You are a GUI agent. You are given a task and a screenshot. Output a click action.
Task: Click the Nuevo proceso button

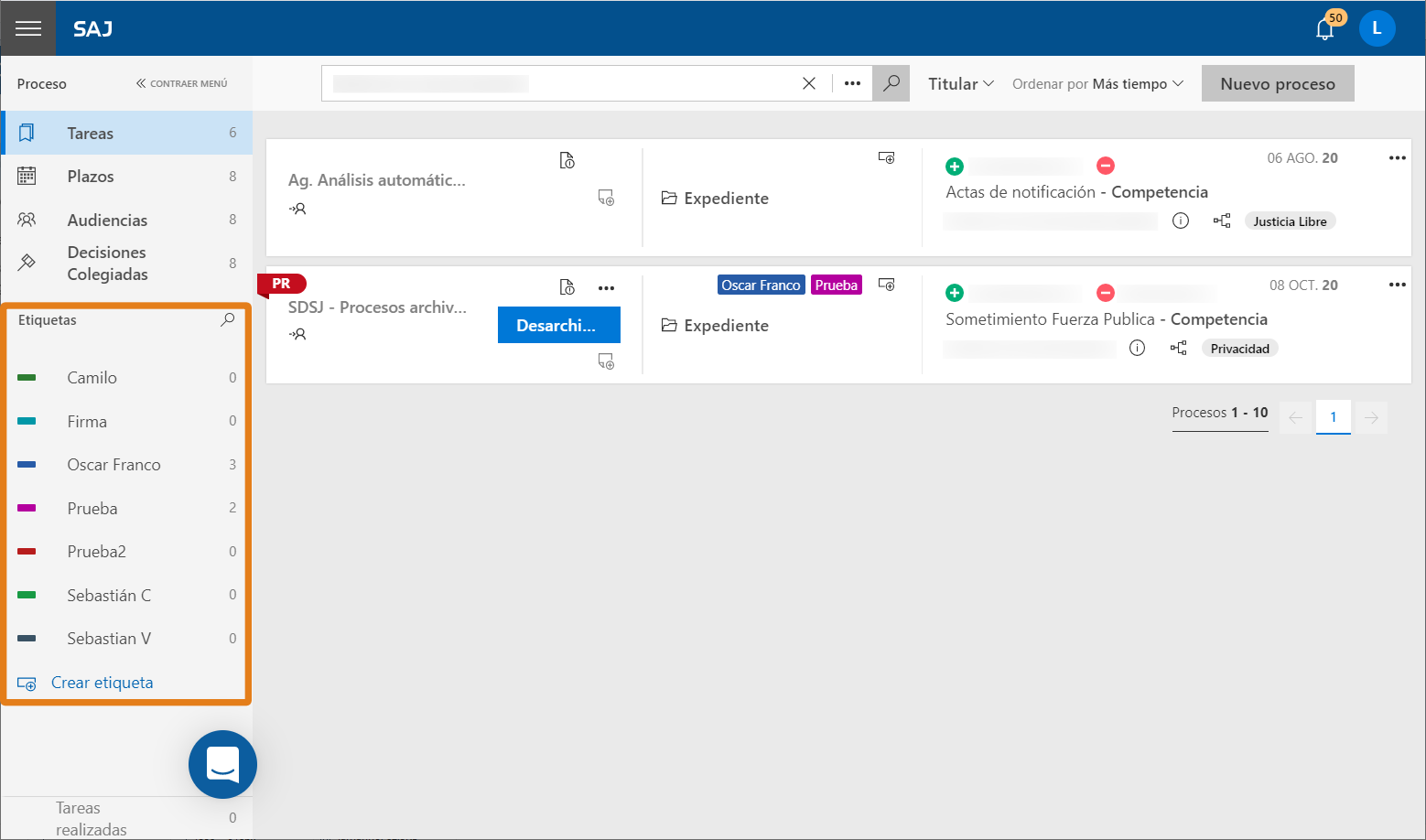pyautogui.click(x=1278, y=83)
